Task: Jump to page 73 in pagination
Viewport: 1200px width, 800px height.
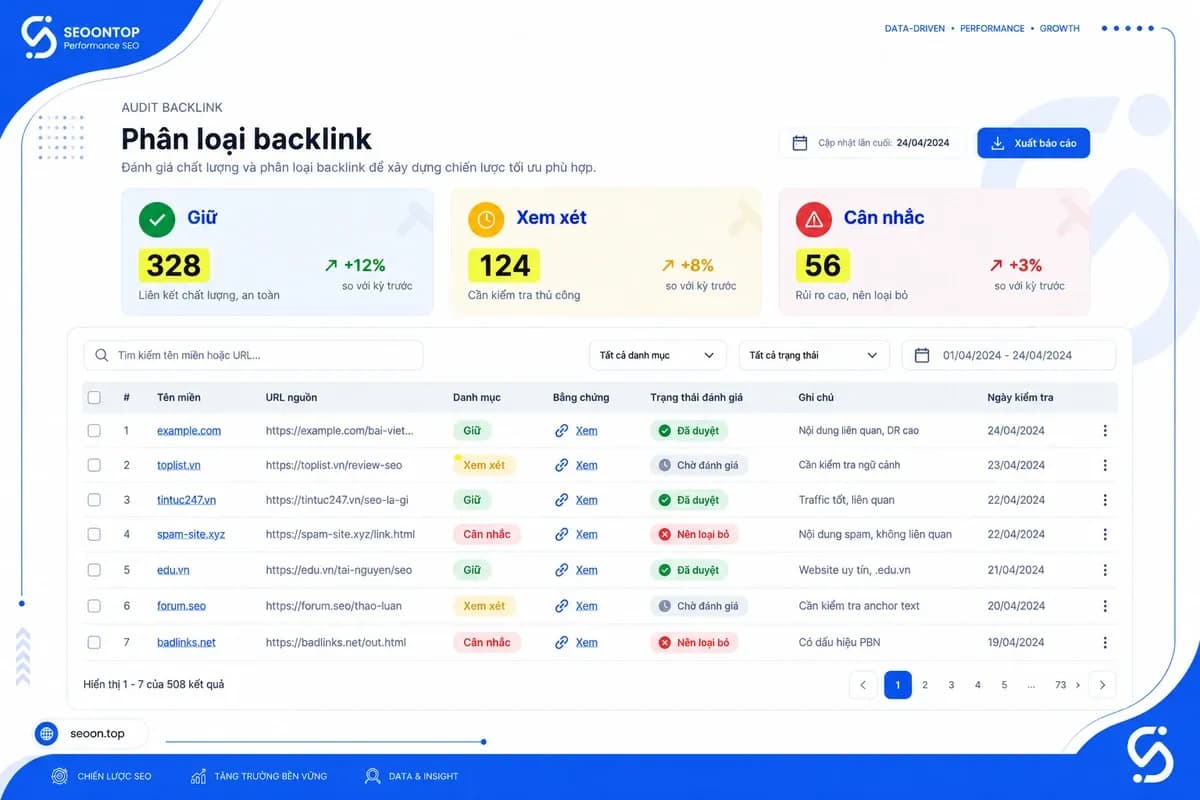Action: (1061, 685)
